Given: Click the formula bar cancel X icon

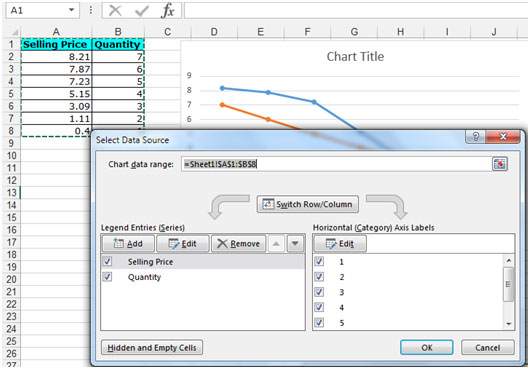Looking at the screenshot, I should coord(115,10).
